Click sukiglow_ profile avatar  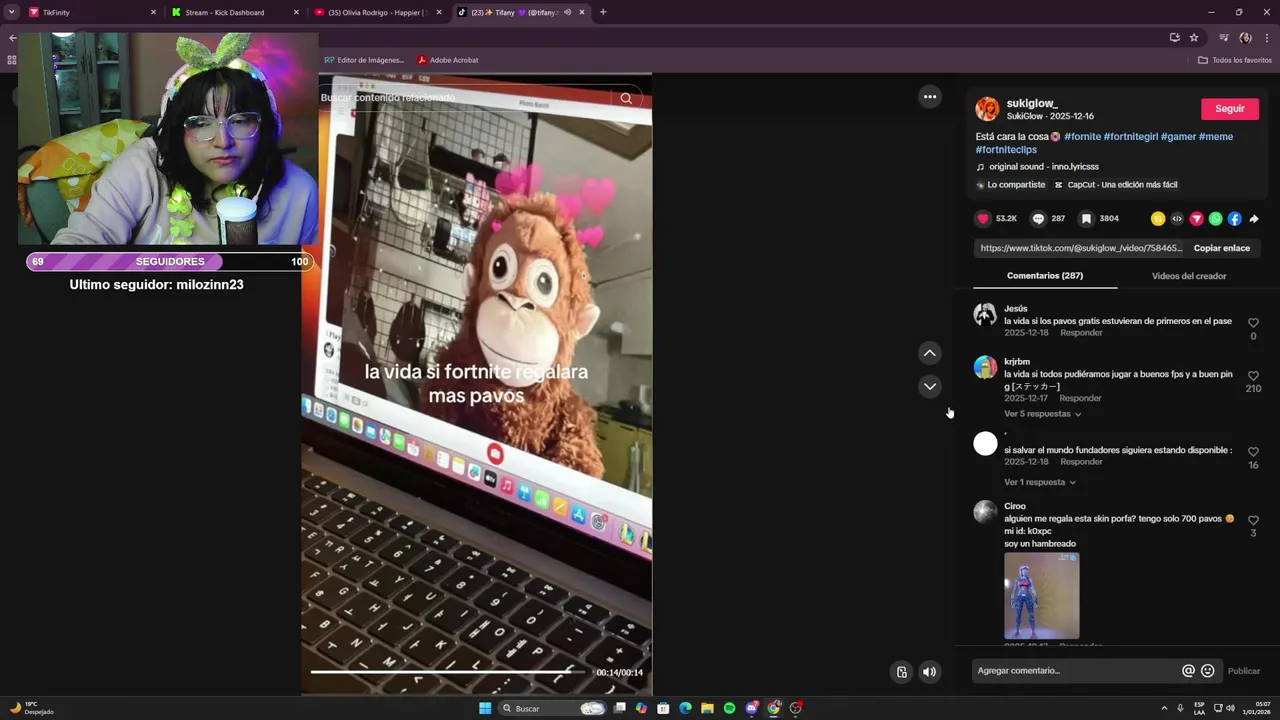987,109
